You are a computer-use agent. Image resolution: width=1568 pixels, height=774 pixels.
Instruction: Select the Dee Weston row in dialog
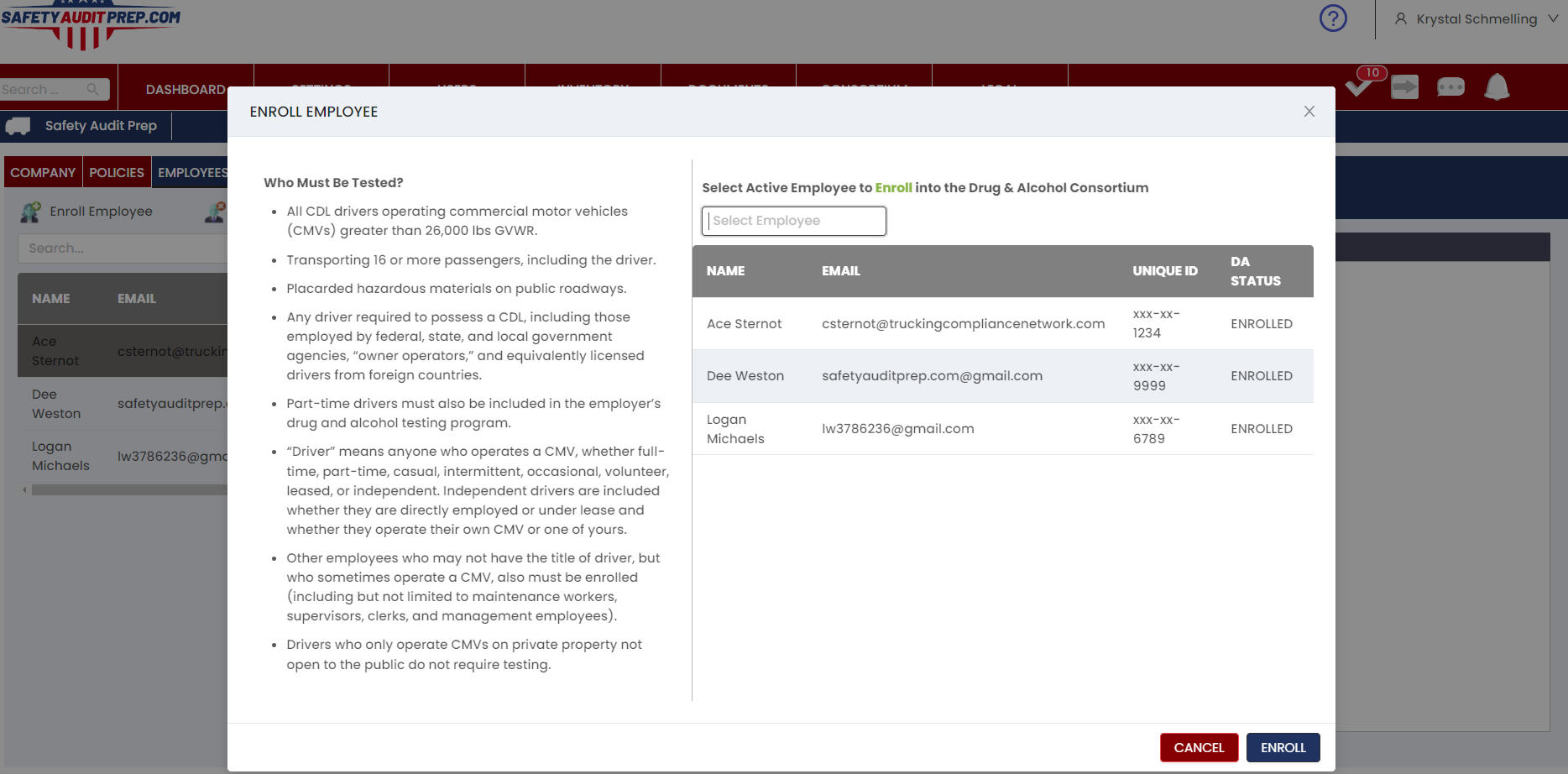(x=1002, y=376)
